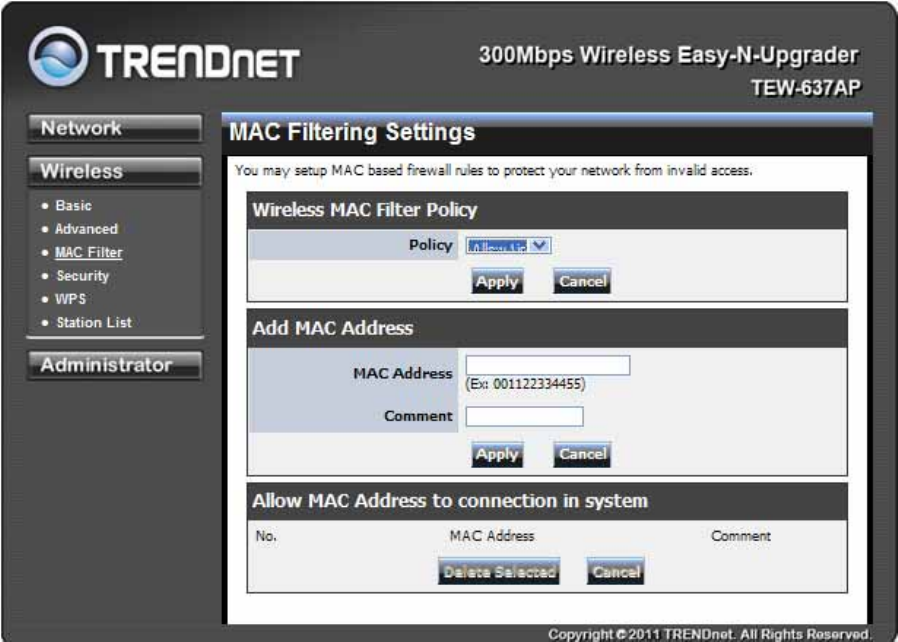This screenshot has height=642, width=898.
Task: Click the 300Mbps Wireless Easy-N-Upgrader heading
Action: 668,56
